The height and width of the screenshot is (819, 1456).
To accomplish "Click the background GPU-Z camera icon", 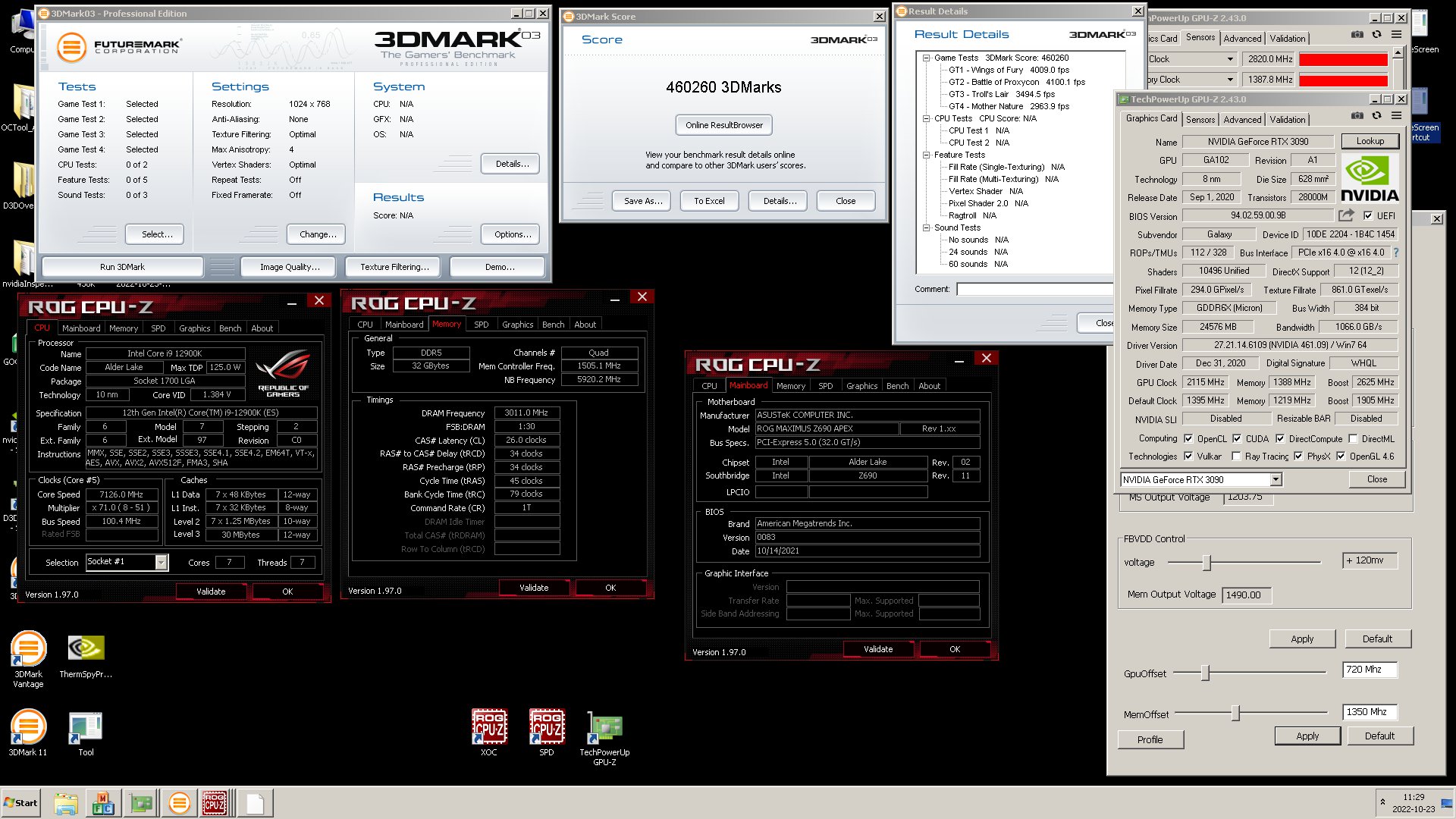I will 1357,35.
